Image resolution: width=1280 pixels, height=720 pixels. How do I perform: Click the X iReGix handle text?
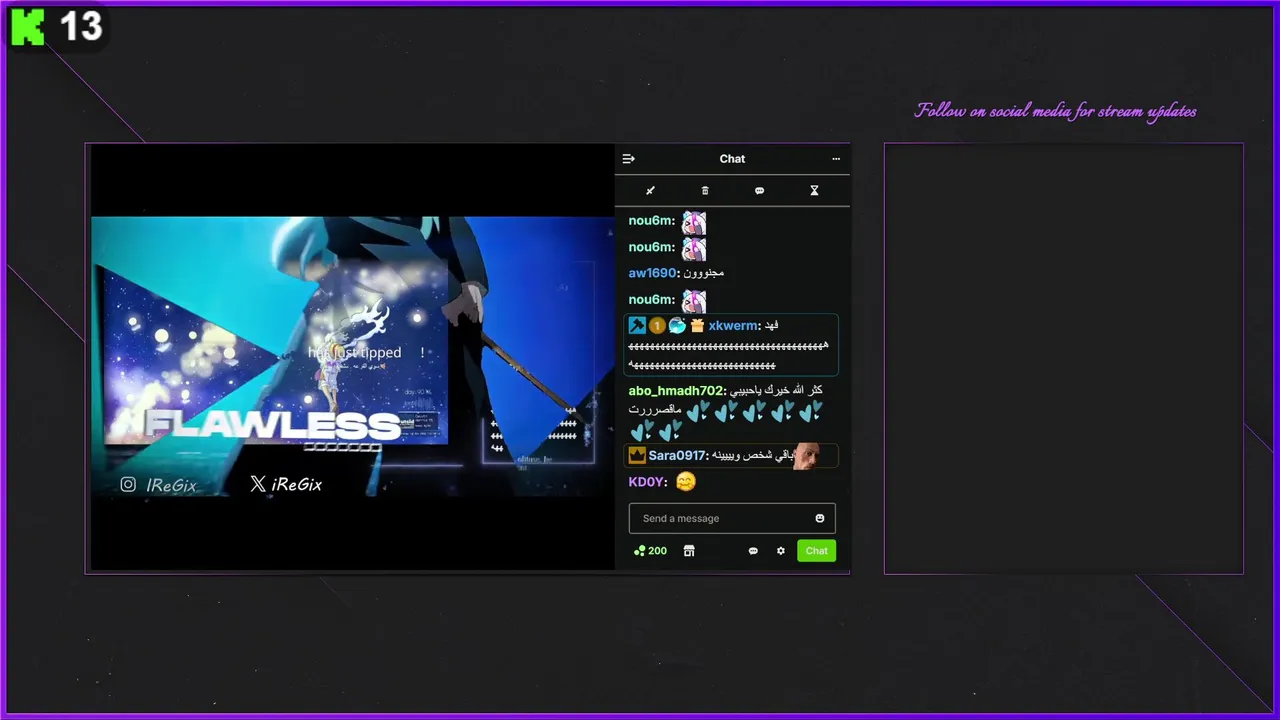pyautogui.click(x=297, y=484)
